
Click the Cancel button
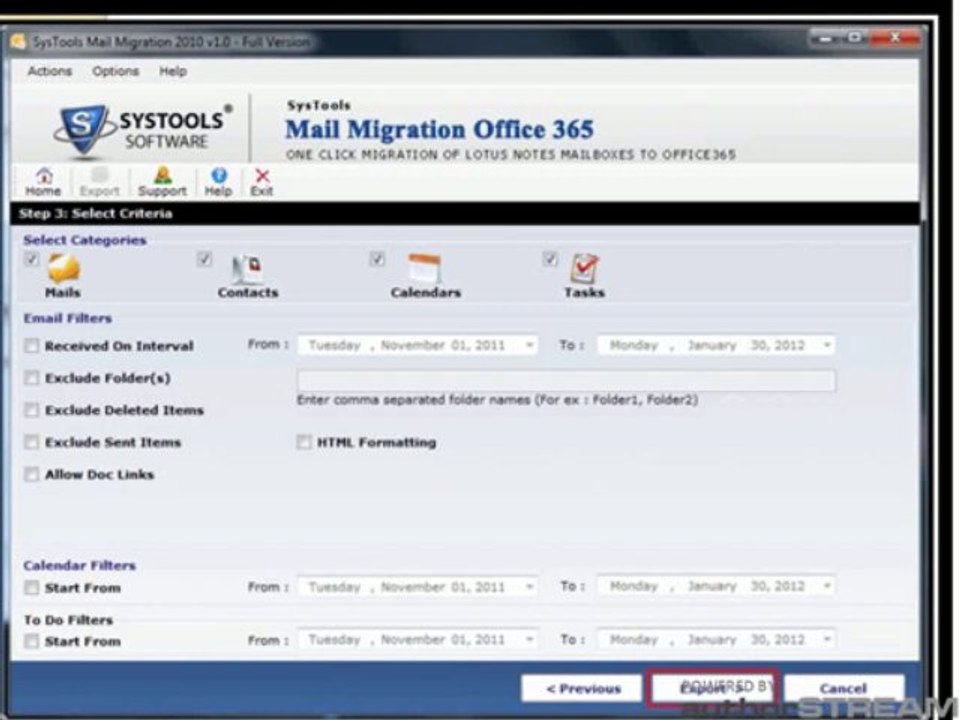click(x=844, y=689)
